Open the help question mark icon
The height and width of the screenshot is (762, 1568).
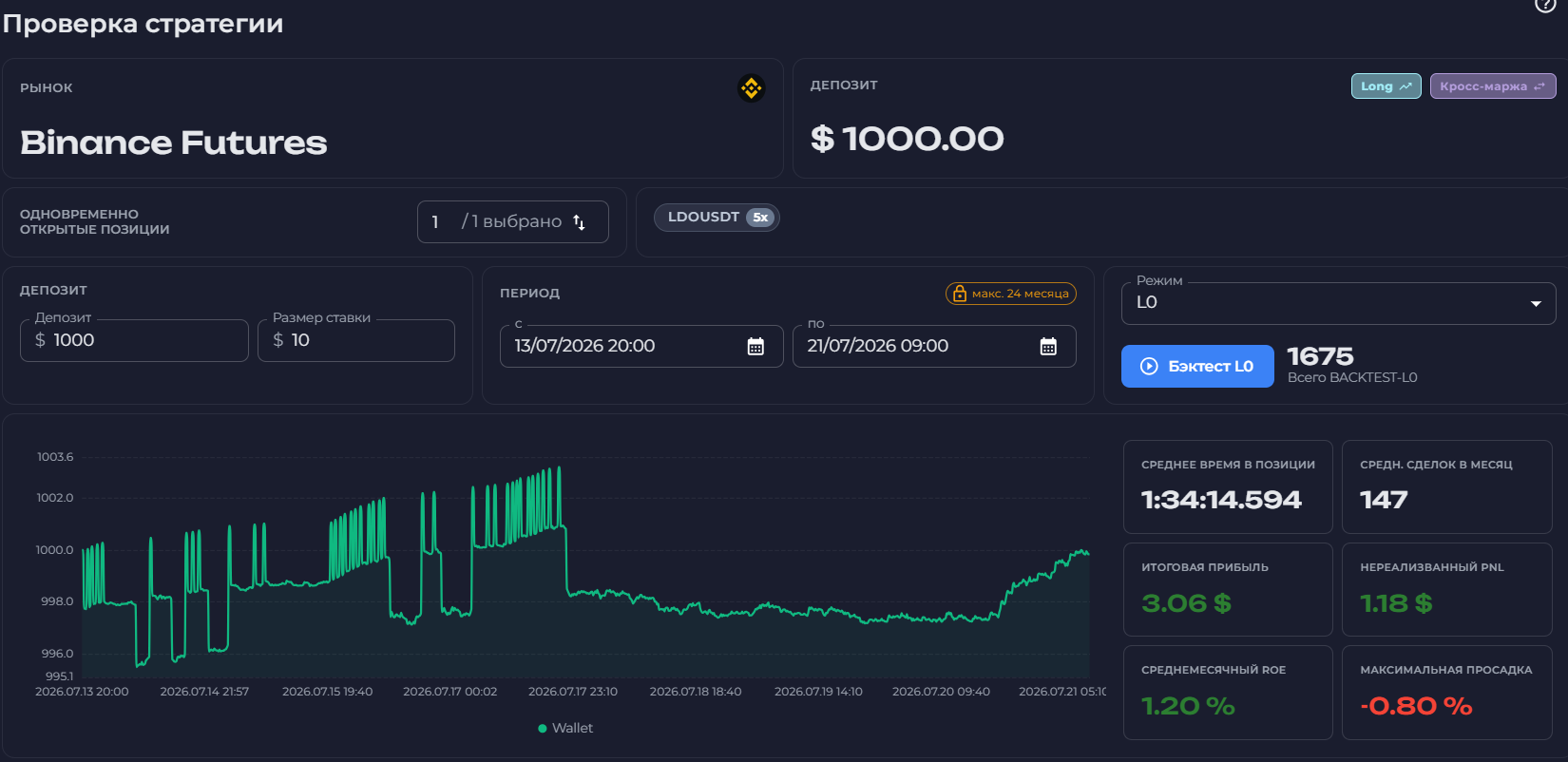tap(1546, 5)
